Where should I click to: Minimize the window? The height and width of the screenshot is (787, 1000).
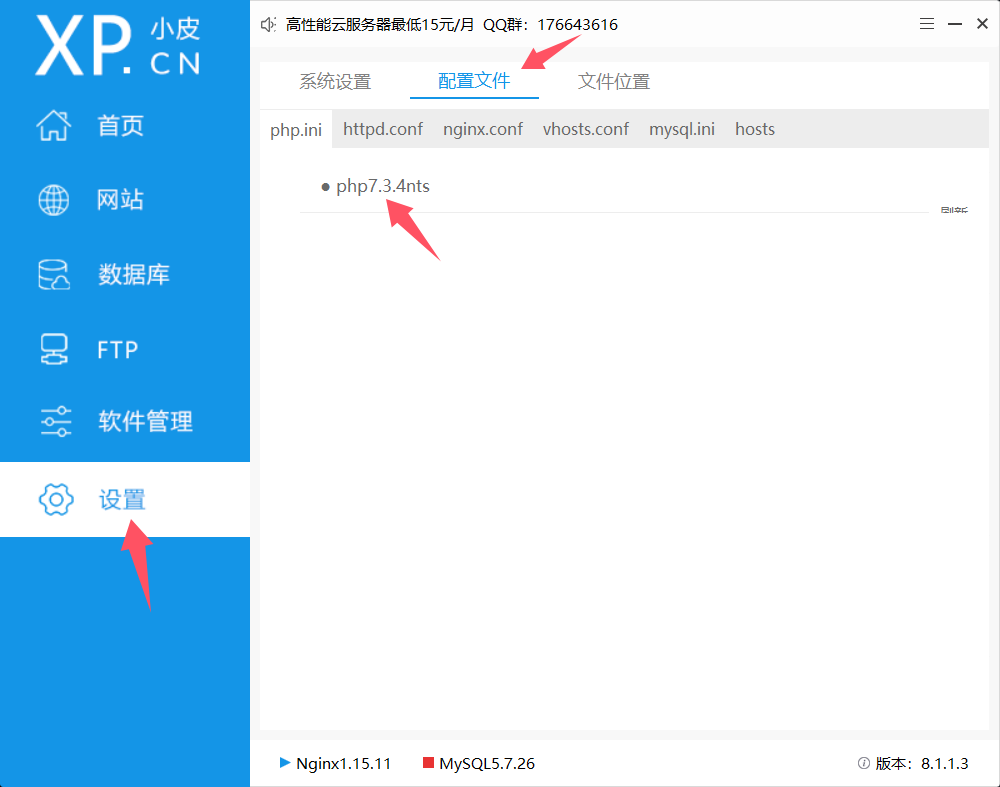[955, 24]
